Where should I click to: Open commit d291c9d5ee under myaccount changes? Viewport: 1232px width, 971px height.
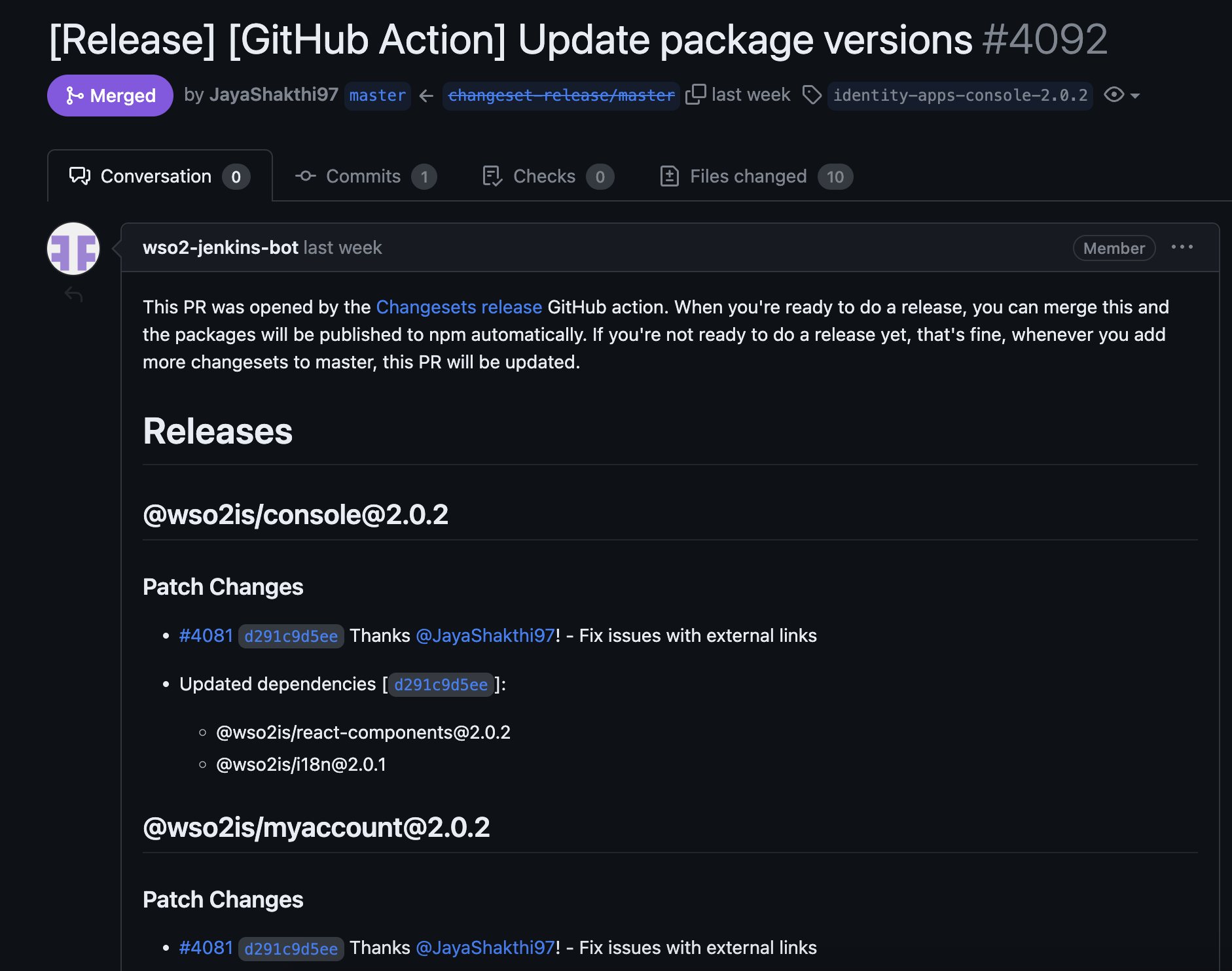[291, 948]
